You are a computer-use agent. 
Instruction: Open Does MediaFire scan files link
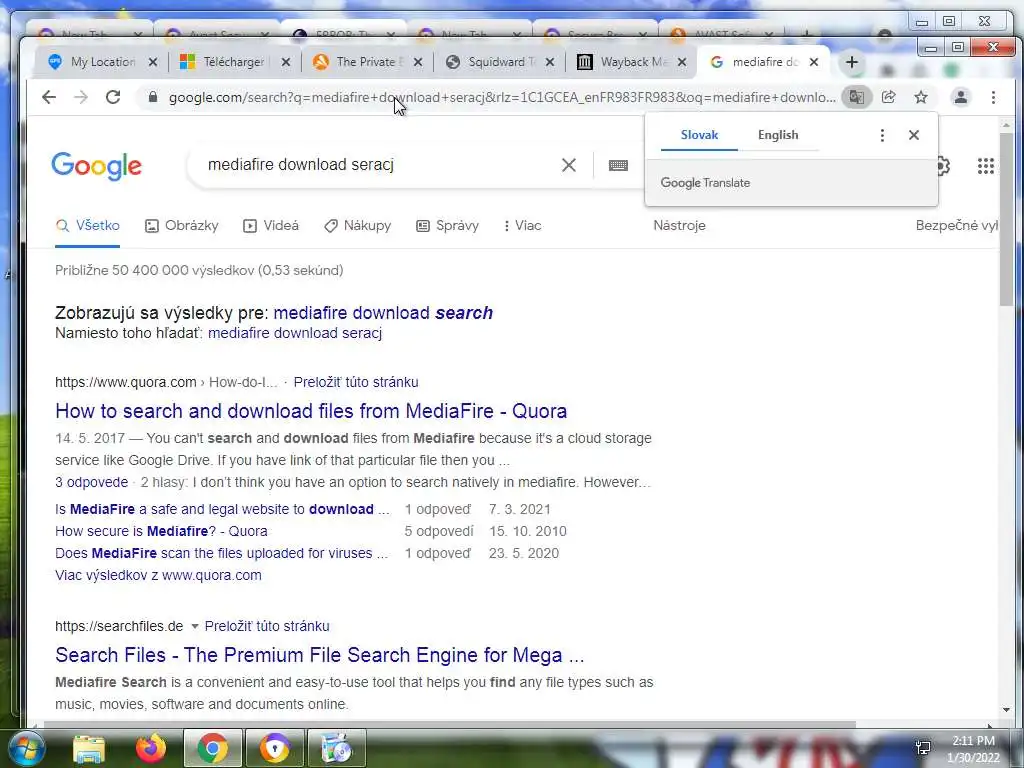point(222,554)
